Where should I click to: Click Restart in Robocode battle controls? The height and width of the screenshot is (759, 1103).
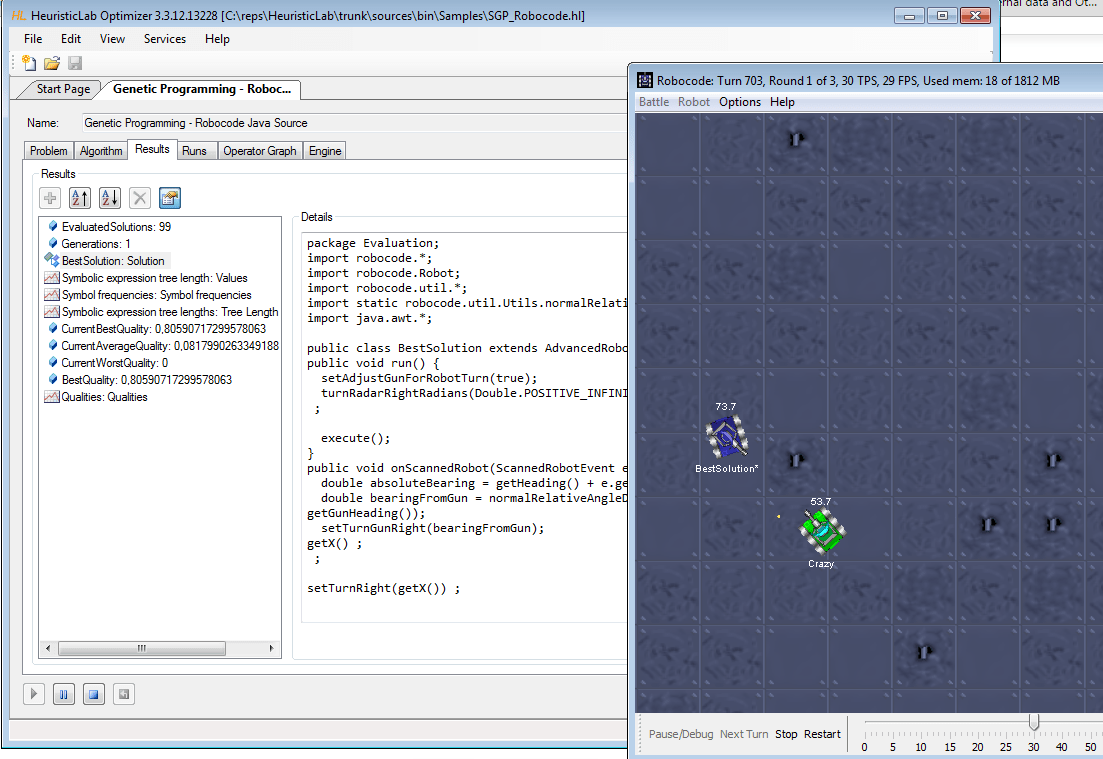[822, 734]
